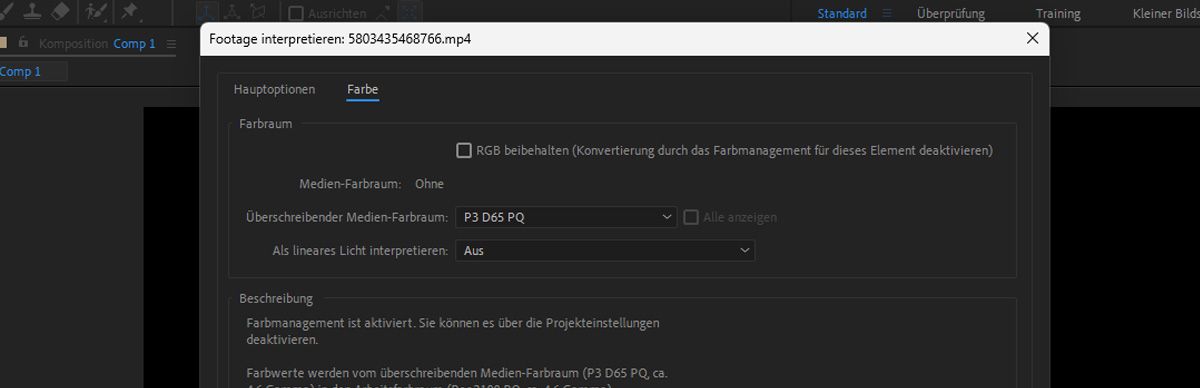This screenshot has width=1200, height=388.
Task: Enable the Ausrichten checkbox in toolbar
Action: point(296,14)
